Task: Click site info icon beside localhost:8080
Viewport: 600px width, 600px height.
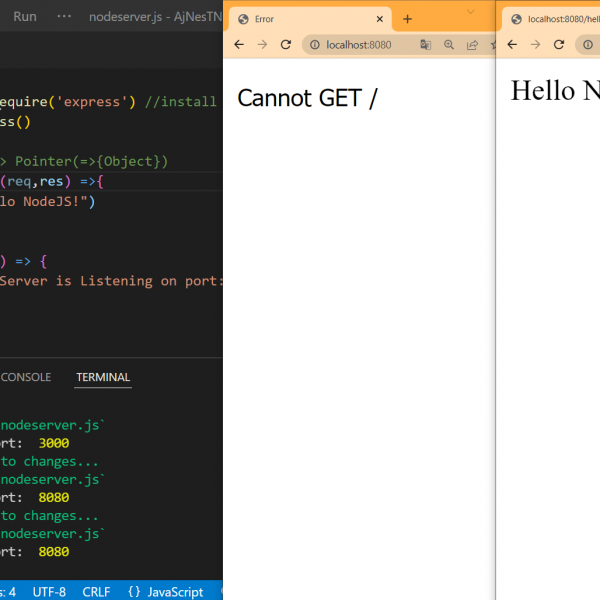Action: 313,45
